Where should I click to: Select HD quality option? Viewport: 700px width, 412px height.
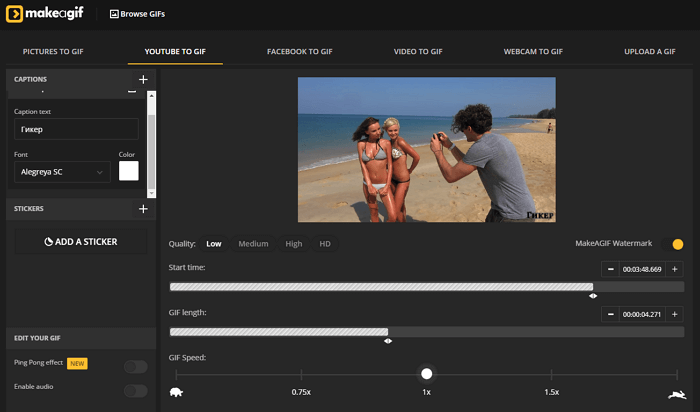[x=324, y=244]
